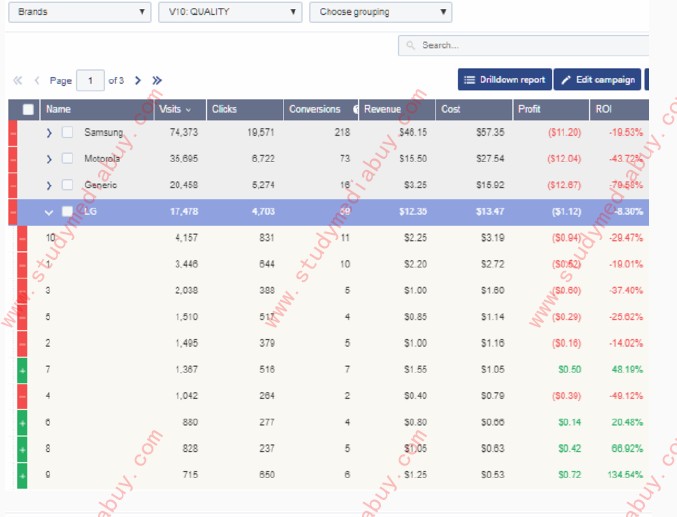Click the Search input field

(x=523, y=45)
